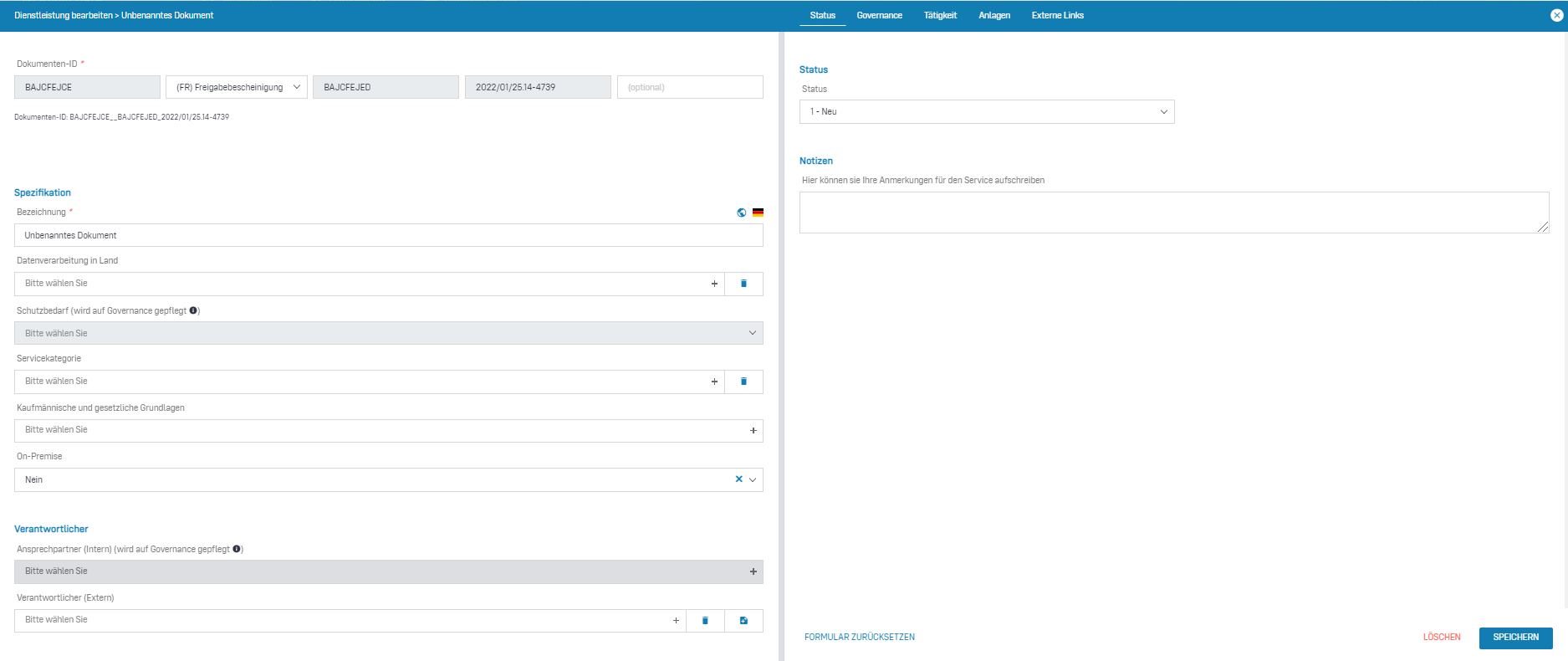This screenshot has width=1568, height=661.
Task: Click the add-new-file icon for Verantwortlicher (Extern)
Action: 743,621
